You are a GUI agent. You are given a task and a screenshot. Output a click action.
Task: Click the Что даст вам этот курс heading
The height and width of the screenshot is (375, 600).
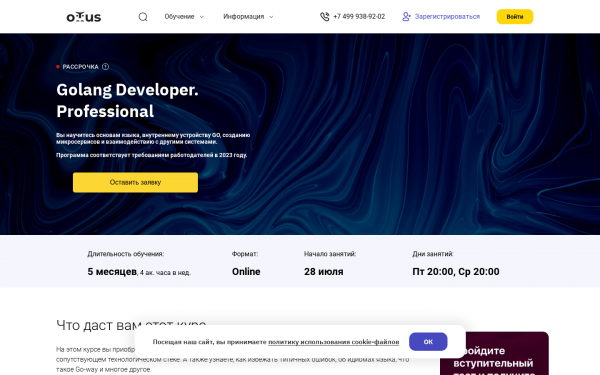pos(131,325)
